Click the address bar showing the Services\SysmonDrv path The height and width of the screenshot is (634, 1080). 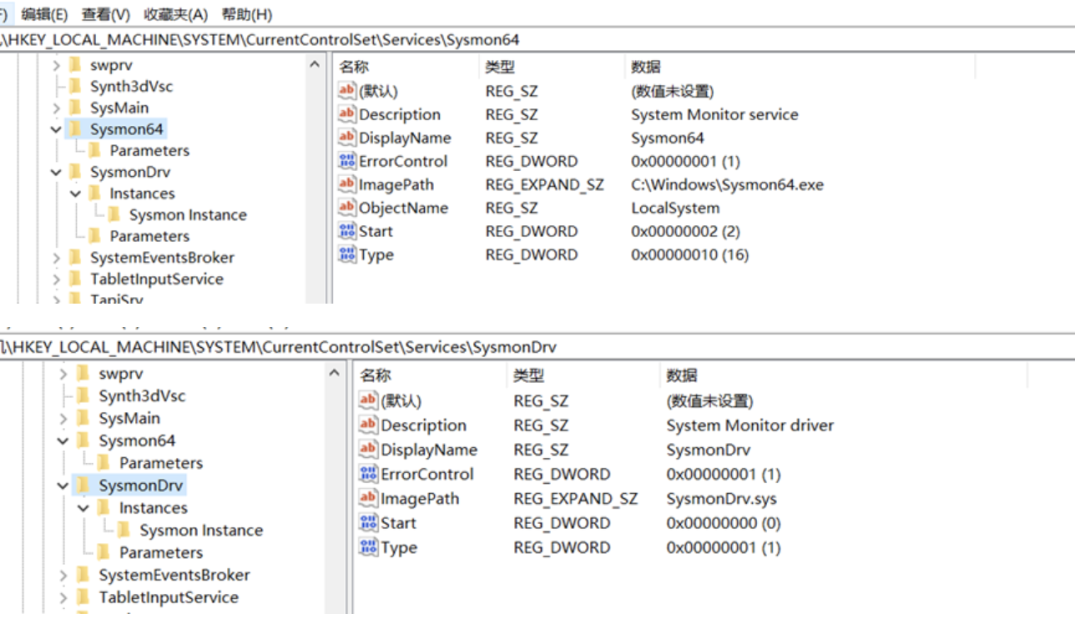click(537, 347)
